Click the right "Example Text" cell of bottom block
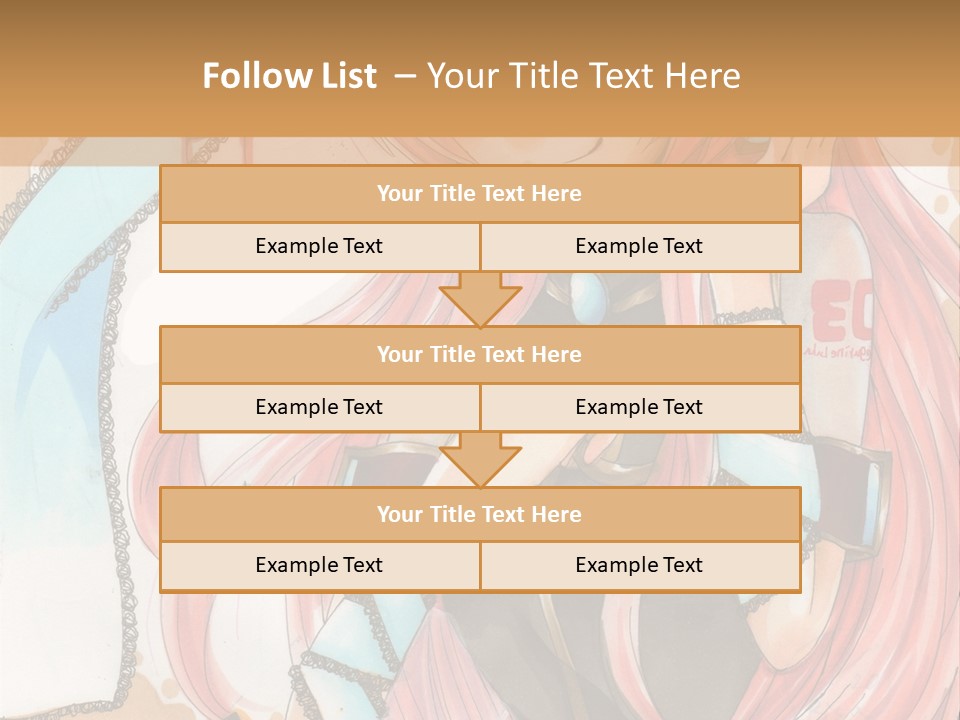Screen dimensions: 960x720 pyautogui.click(x=639, y=565)
